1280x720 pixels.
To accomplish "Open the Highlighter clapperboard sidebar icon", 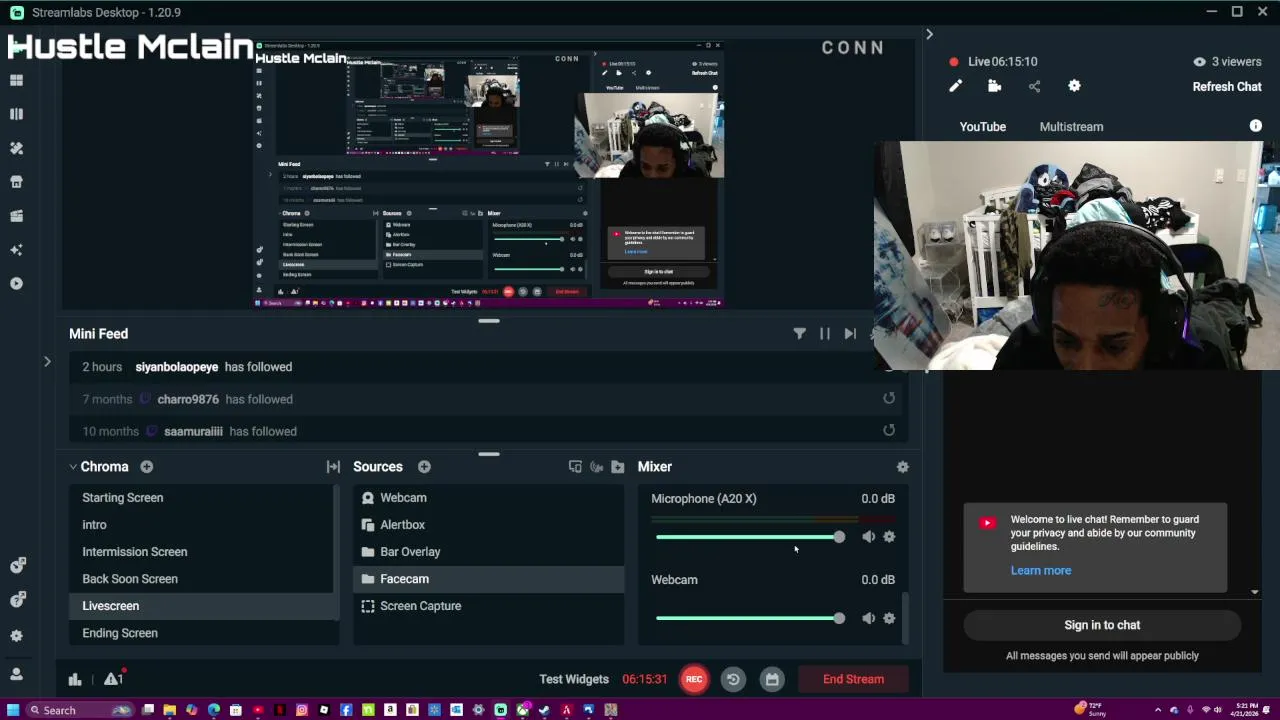I will coord(16,216).
